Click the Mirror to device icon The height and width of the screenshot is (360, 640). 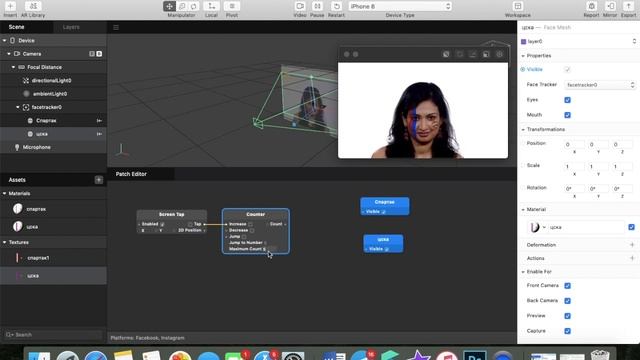[611, 6]
